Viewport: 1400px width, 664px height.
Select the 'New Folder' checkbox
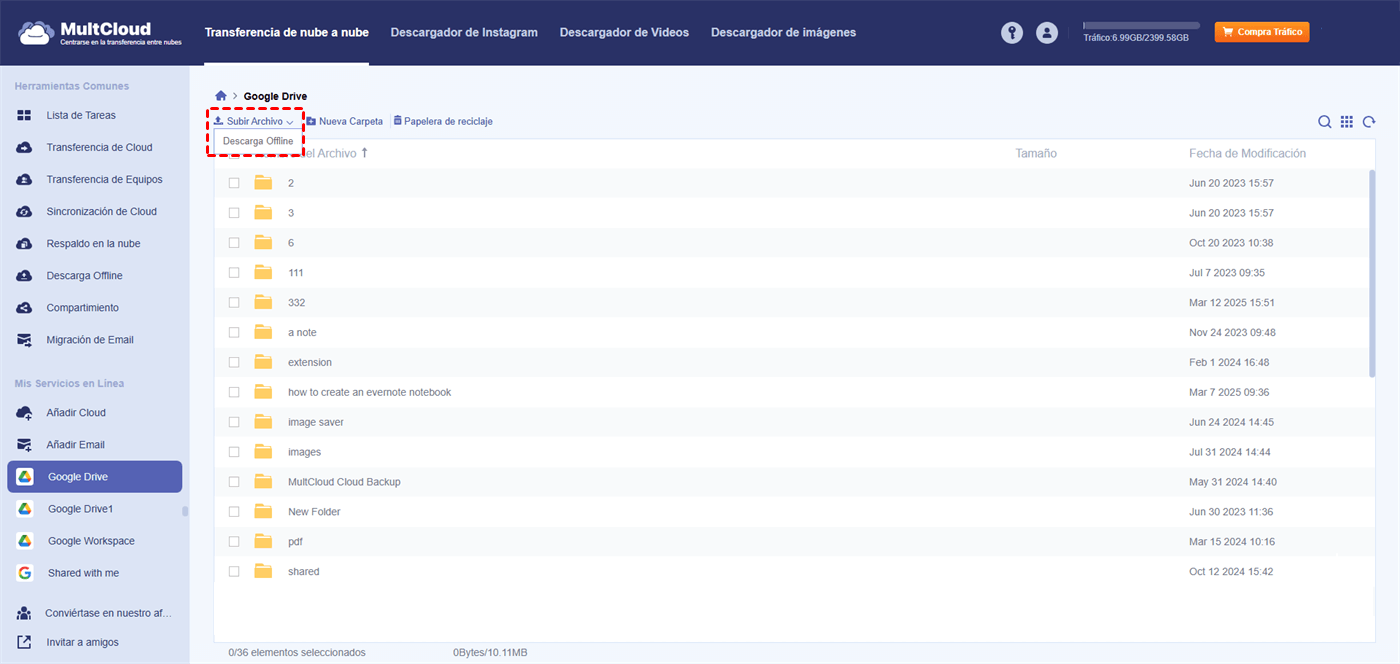pyautogui.click(x=234, y=512)
